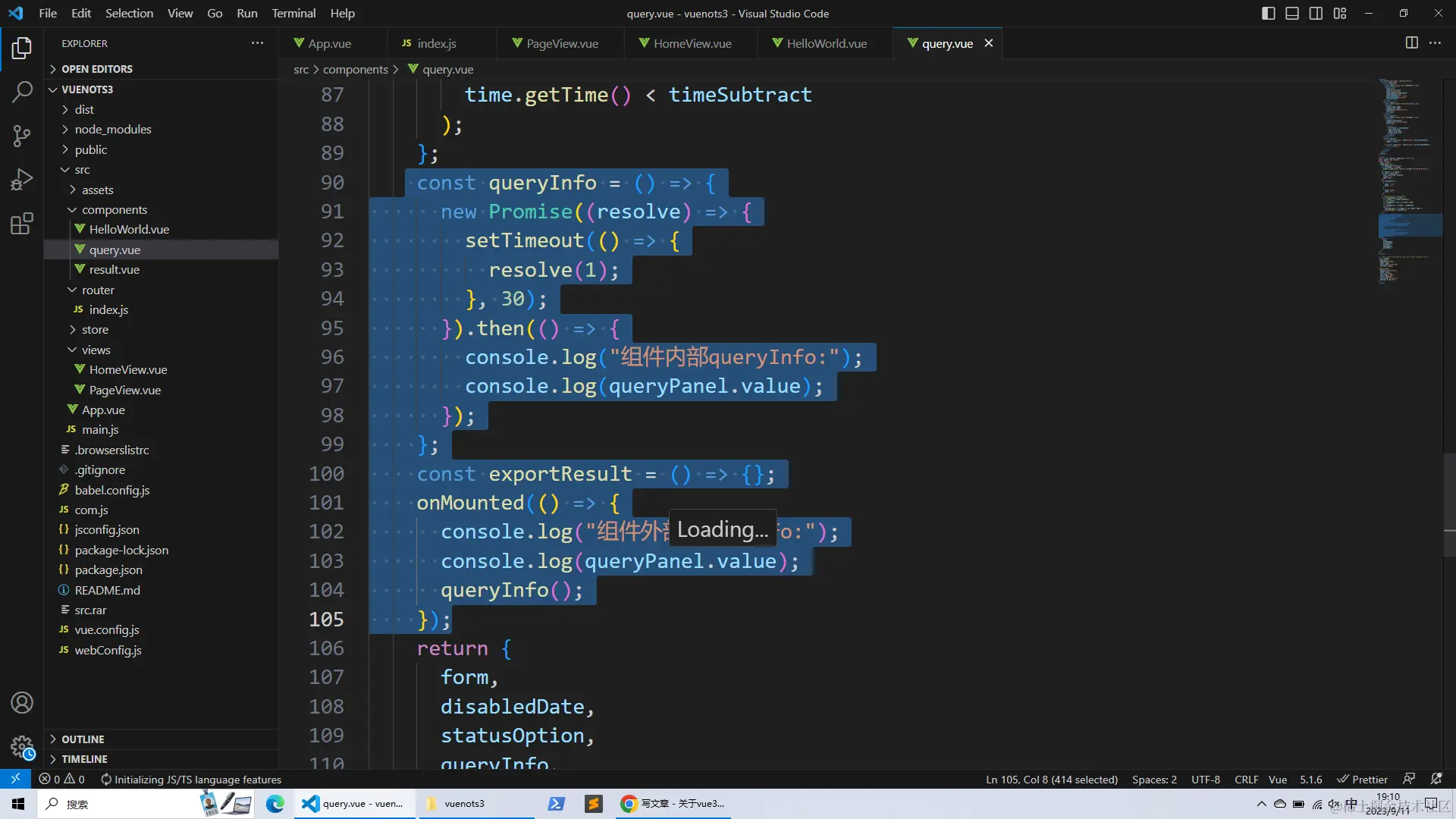This screenshot has height=819, width=1456.
Task: Click the Prettier status bar button
Action: click(x=1362, y=780)
